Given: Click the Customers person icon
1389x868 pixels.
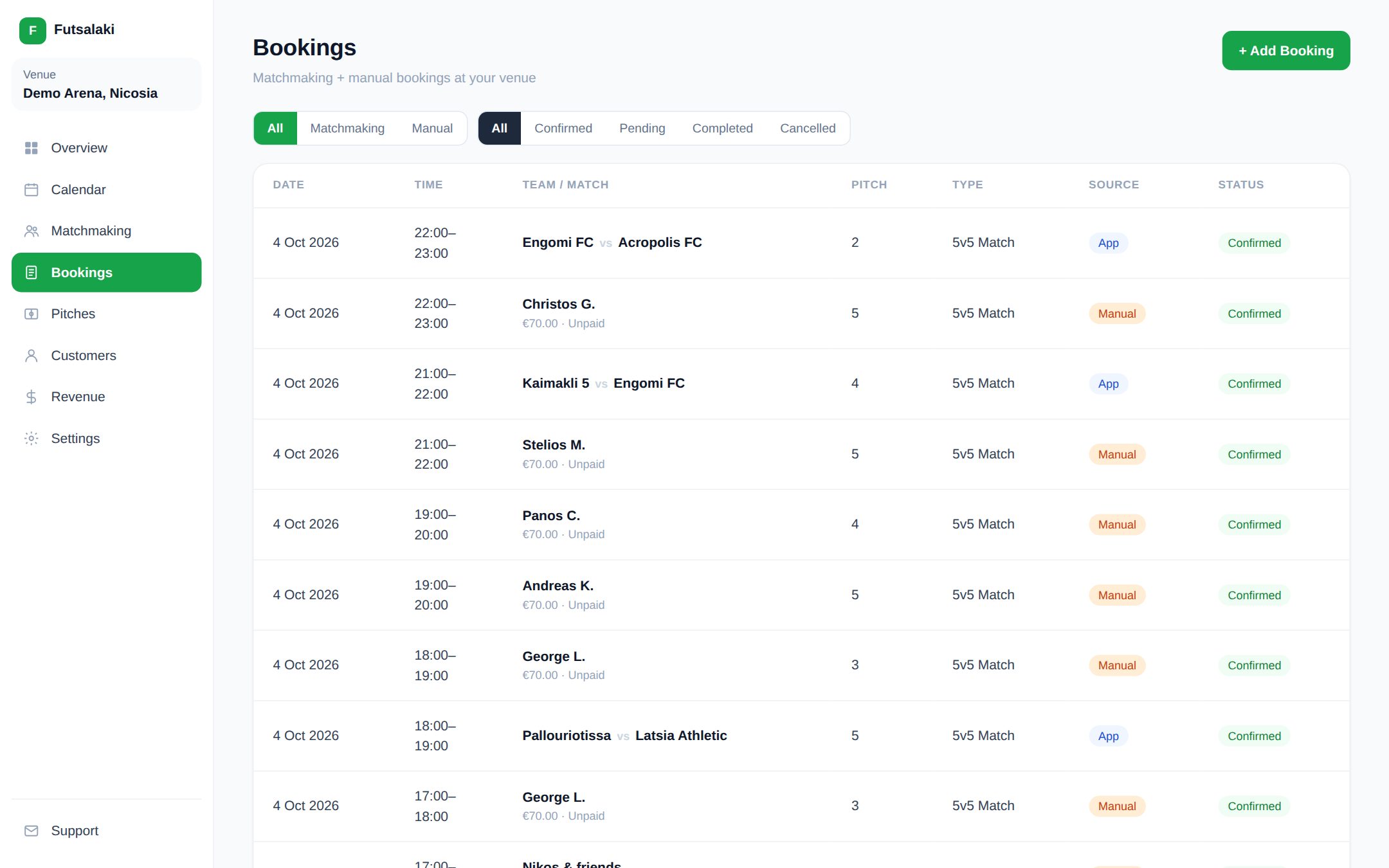Looking at the screenshot, I should point(31,356).
